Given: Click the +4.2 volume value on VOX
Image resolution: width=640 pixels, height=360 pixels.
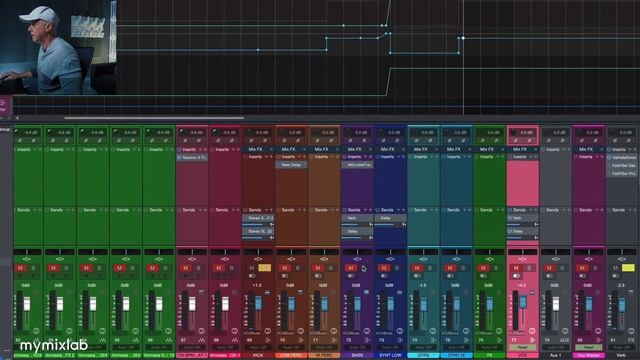Looking at the screenshot, I should point(522,285).
